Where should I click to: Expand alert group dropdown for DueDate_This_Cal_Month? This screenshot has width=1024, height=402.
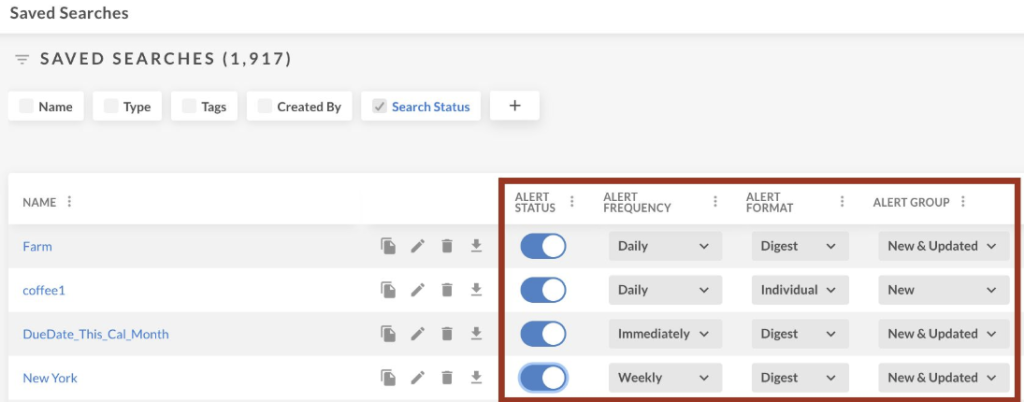941,334
